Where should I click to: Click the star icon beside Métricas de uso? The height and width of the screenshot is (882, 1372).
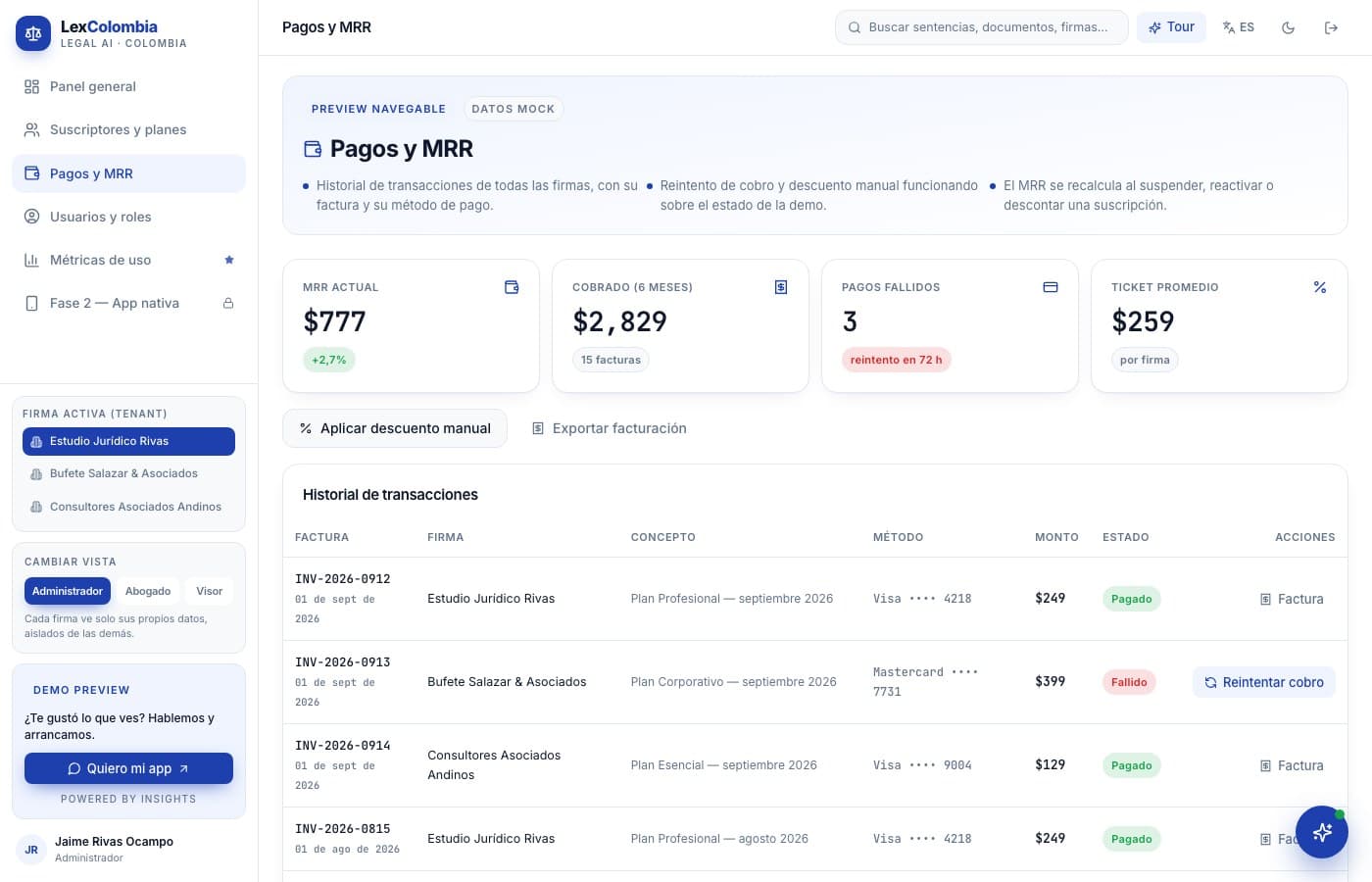coord(229,260)
